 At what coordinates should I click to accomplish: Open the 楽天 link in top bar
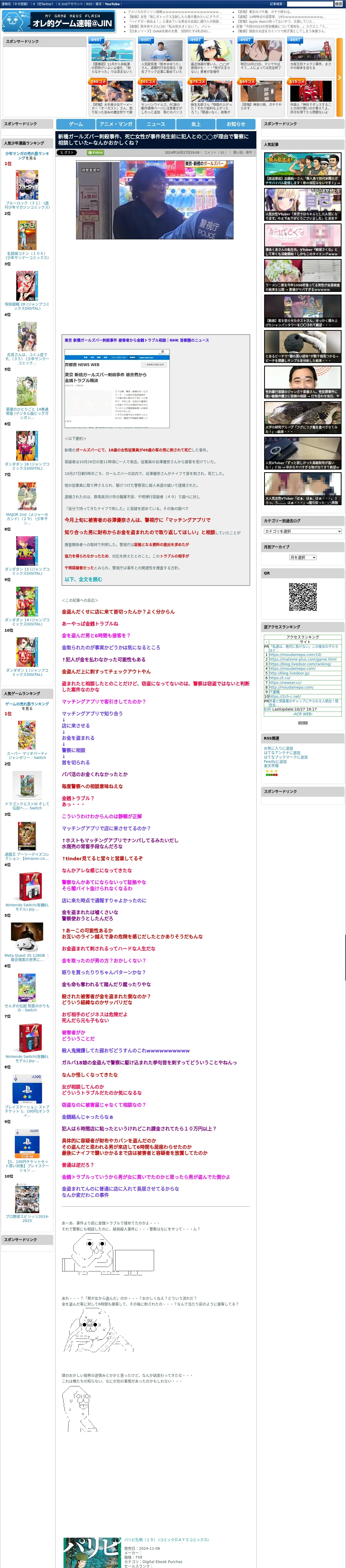tap(99, 4)
